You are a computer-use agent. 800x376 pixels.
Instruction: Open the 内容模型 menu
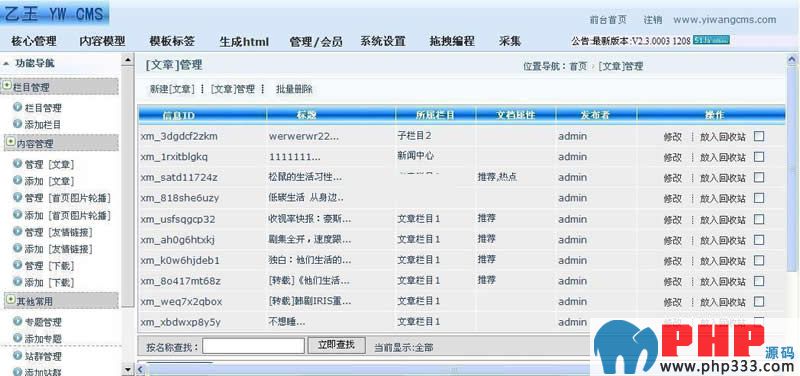(102, 41)
